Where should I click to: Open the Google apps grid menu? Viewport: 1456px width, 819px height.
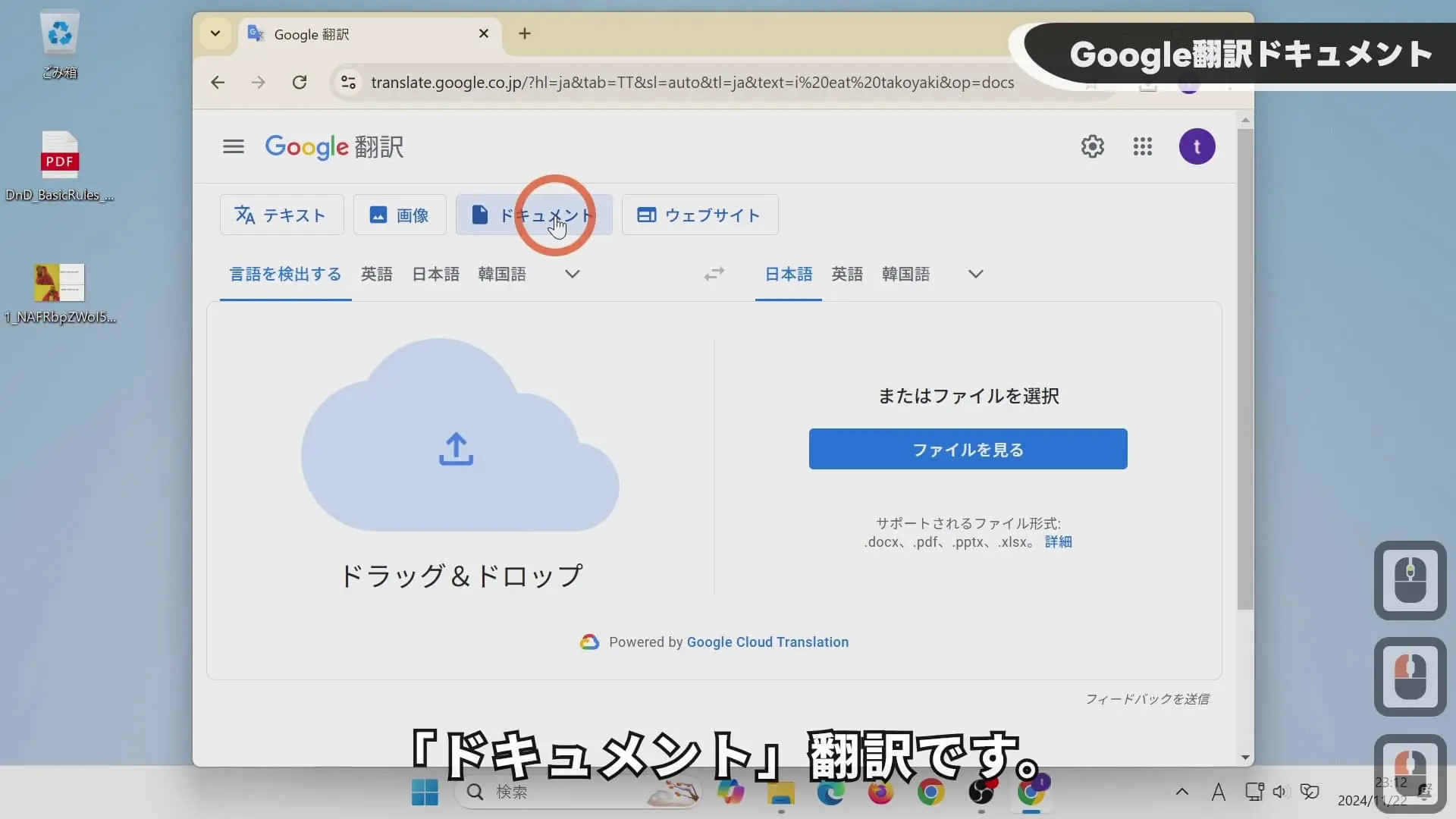1143,146
